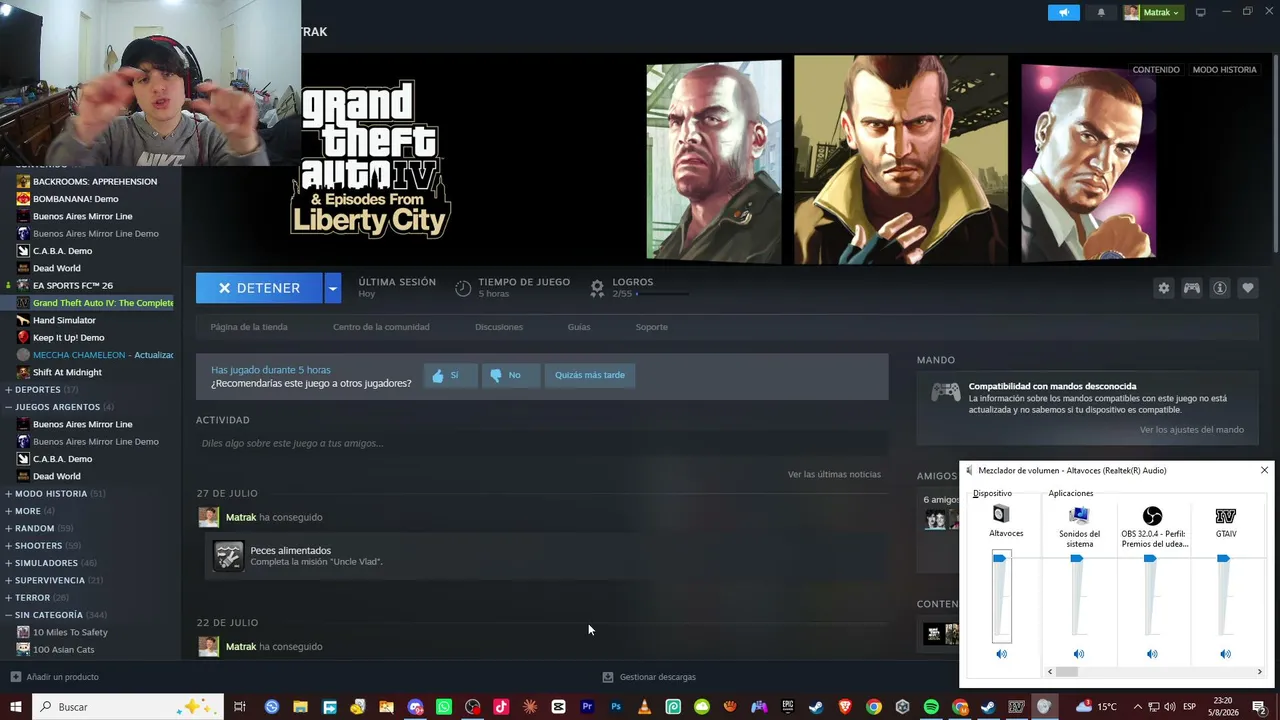Mute OBS audio in volume mixer
1280x720 pixels.
pos(1152,654)
